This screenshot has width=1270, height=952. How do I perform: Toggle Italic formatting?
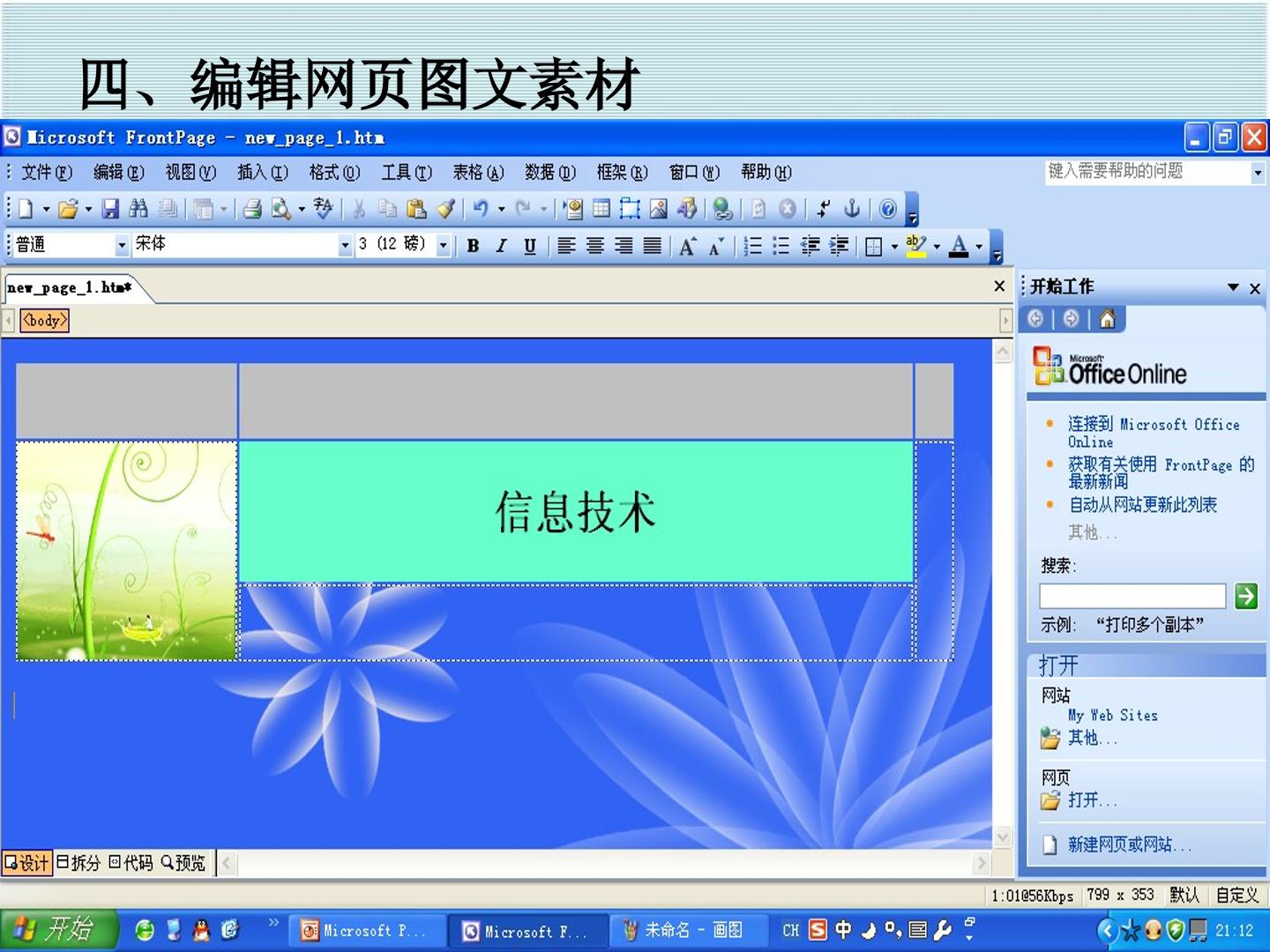[x=501, y=246]
